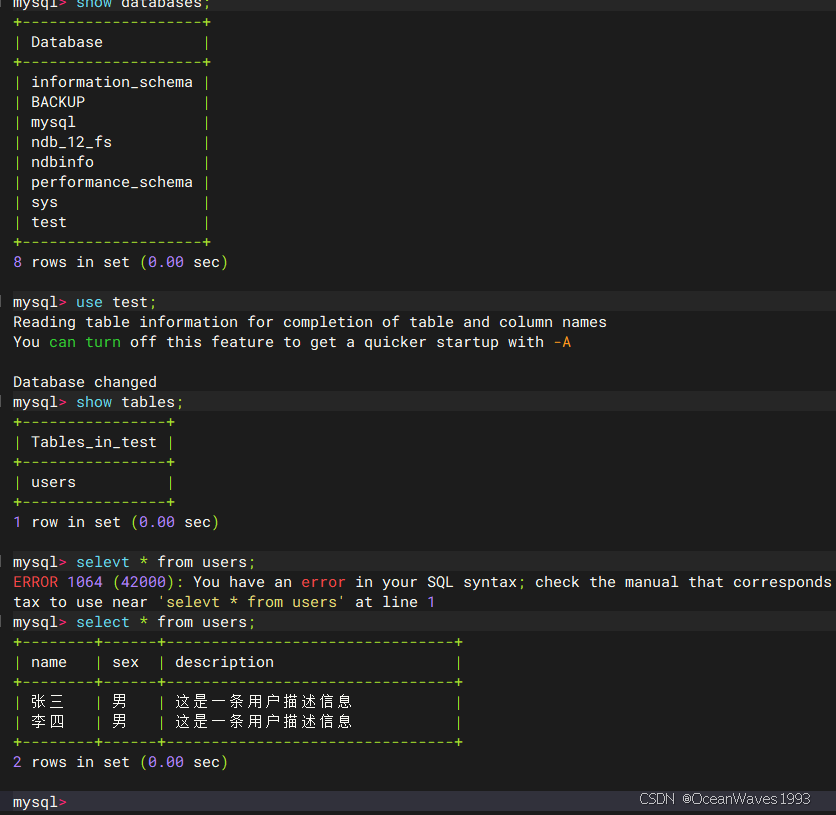The width and height of the screenshot is (836, 815).
Task: Click the 'Database' column header
Action: (67, 42)
